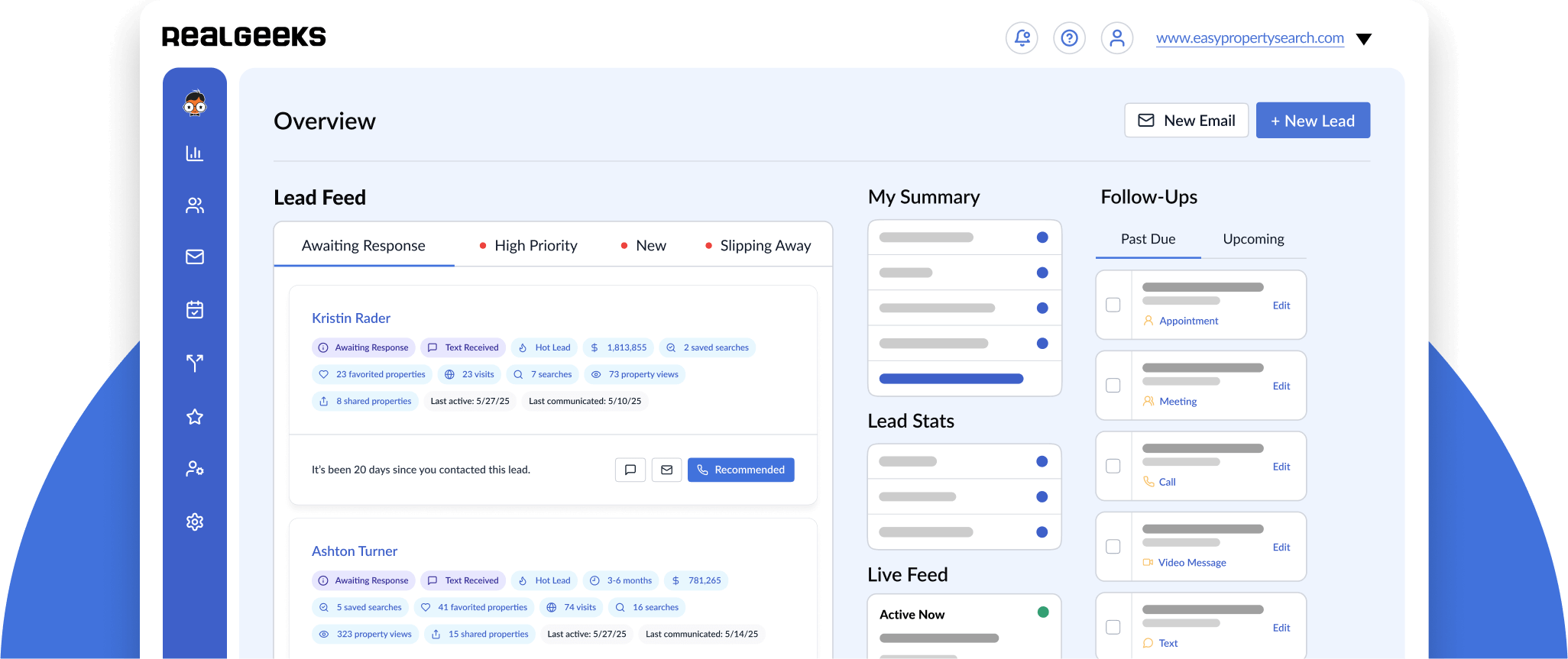Switch to the Awaiting Response tab
The image size is (1568, 659).
pyautogui.click(x=364, y=245)
